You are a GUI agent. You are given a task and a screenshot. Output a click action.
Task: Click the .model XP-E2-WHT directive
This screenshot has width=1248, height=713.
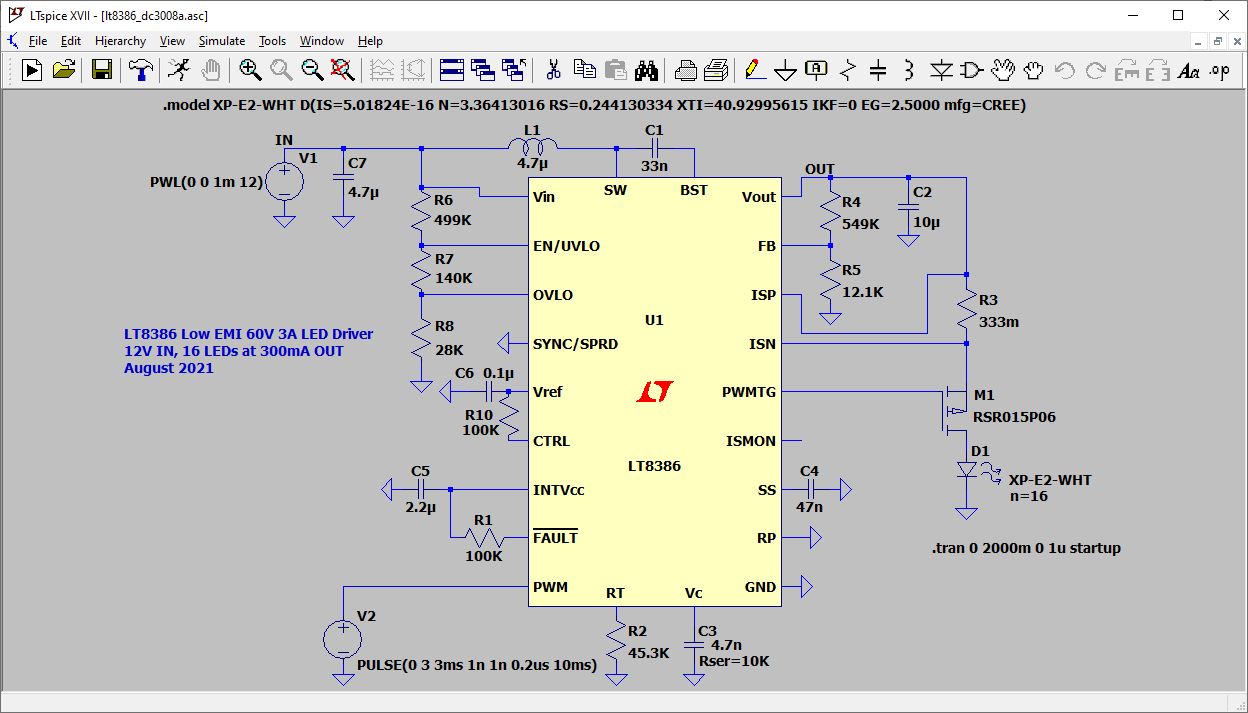tap(594, 105)
